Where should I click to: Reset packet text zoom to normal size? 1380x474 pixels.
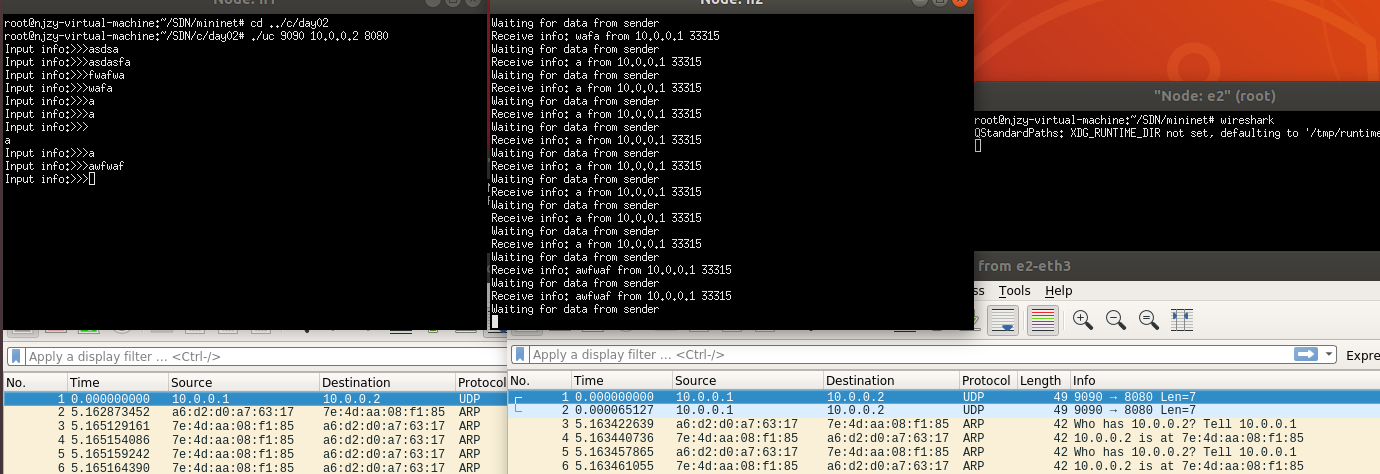[1149, 319]
